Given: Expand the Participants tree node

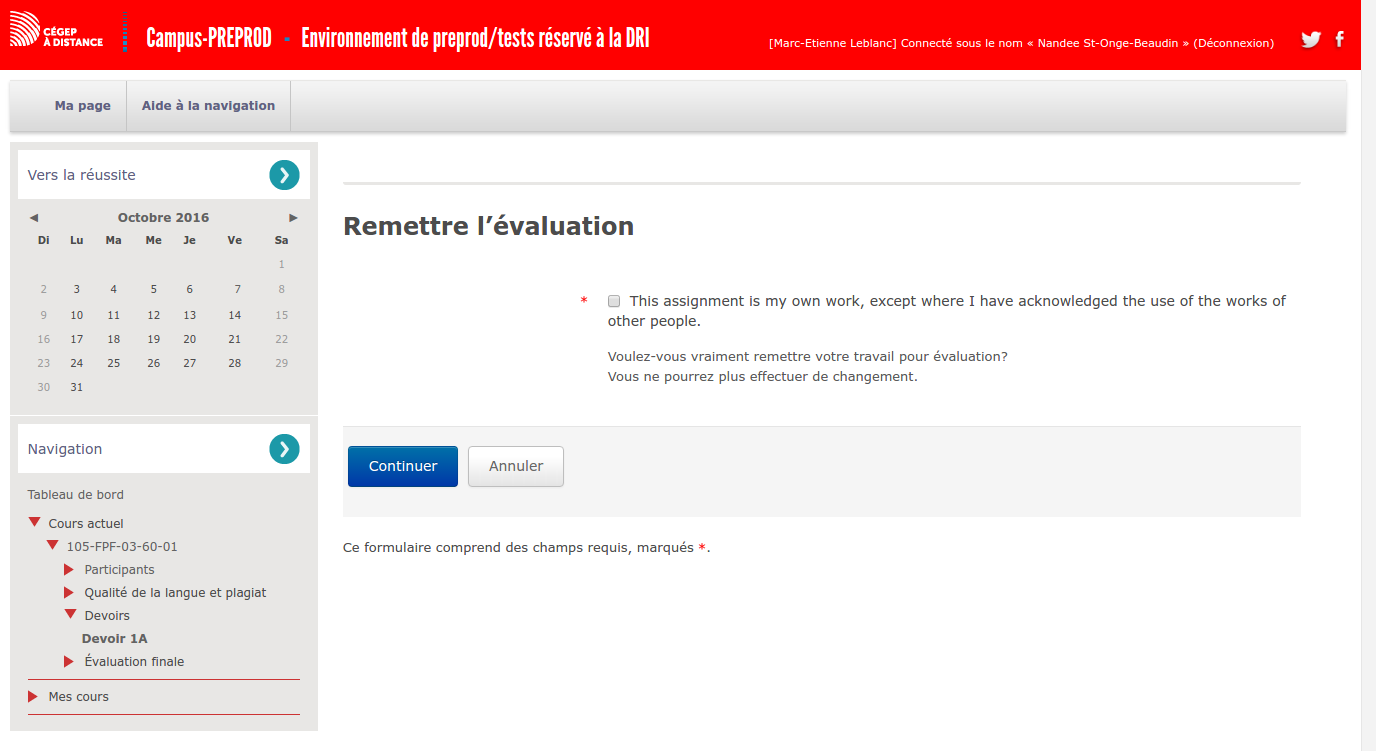Looking at the screenshot, I should (x=69, y=570).
